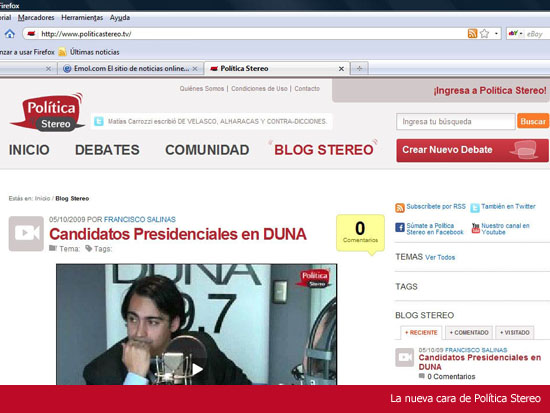Play the Candidatos Presidenciales video
Screen dimensions: 550x413
(x=197, y=368)
